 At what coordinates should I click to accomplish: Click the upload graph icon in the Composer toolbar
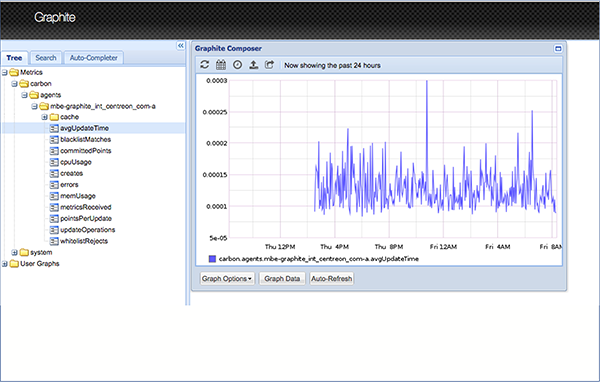[x=253, y=65]
